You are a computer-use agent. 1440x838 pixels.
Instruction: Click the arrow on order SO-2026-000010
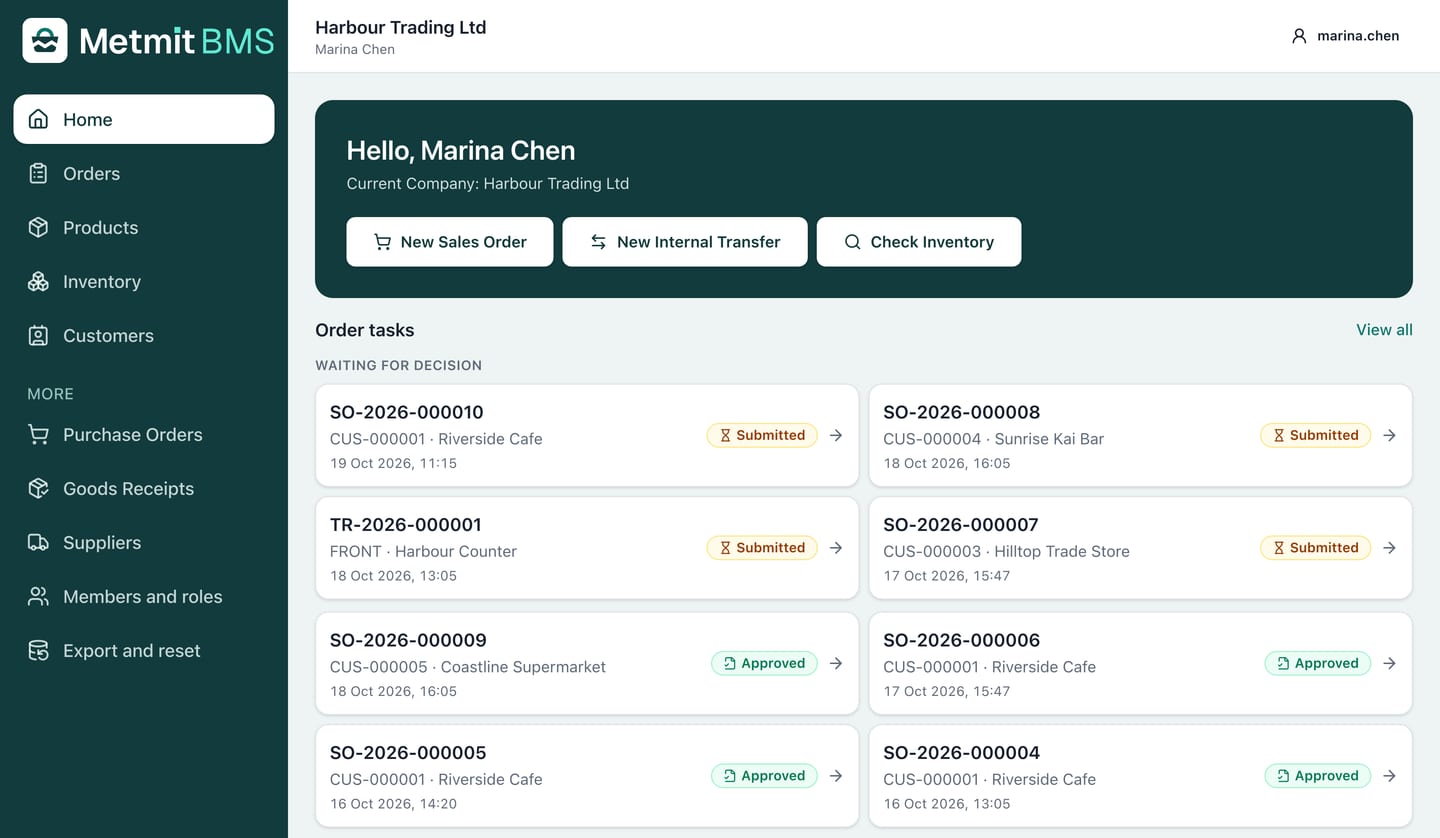point(836,435)
